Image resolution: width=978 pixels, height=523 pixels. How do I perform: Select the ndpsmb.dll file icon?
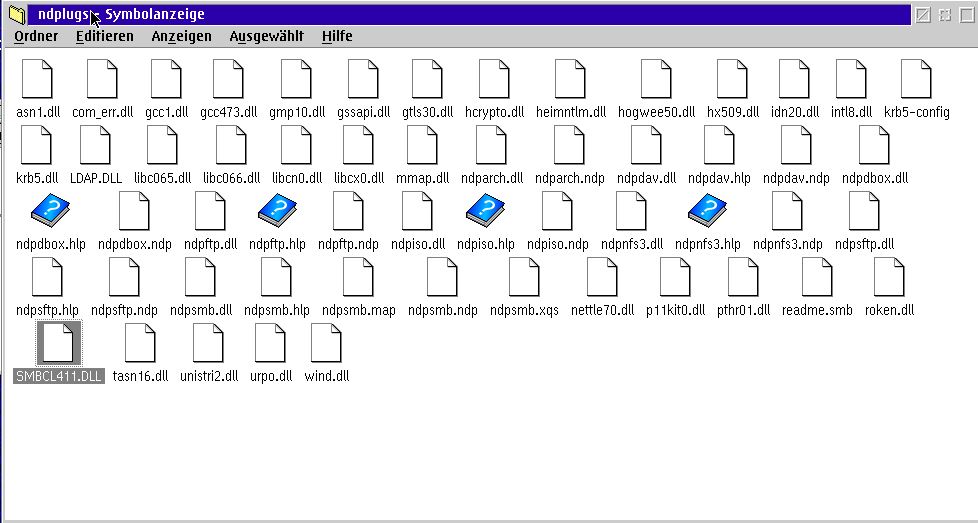click(200, 277)
